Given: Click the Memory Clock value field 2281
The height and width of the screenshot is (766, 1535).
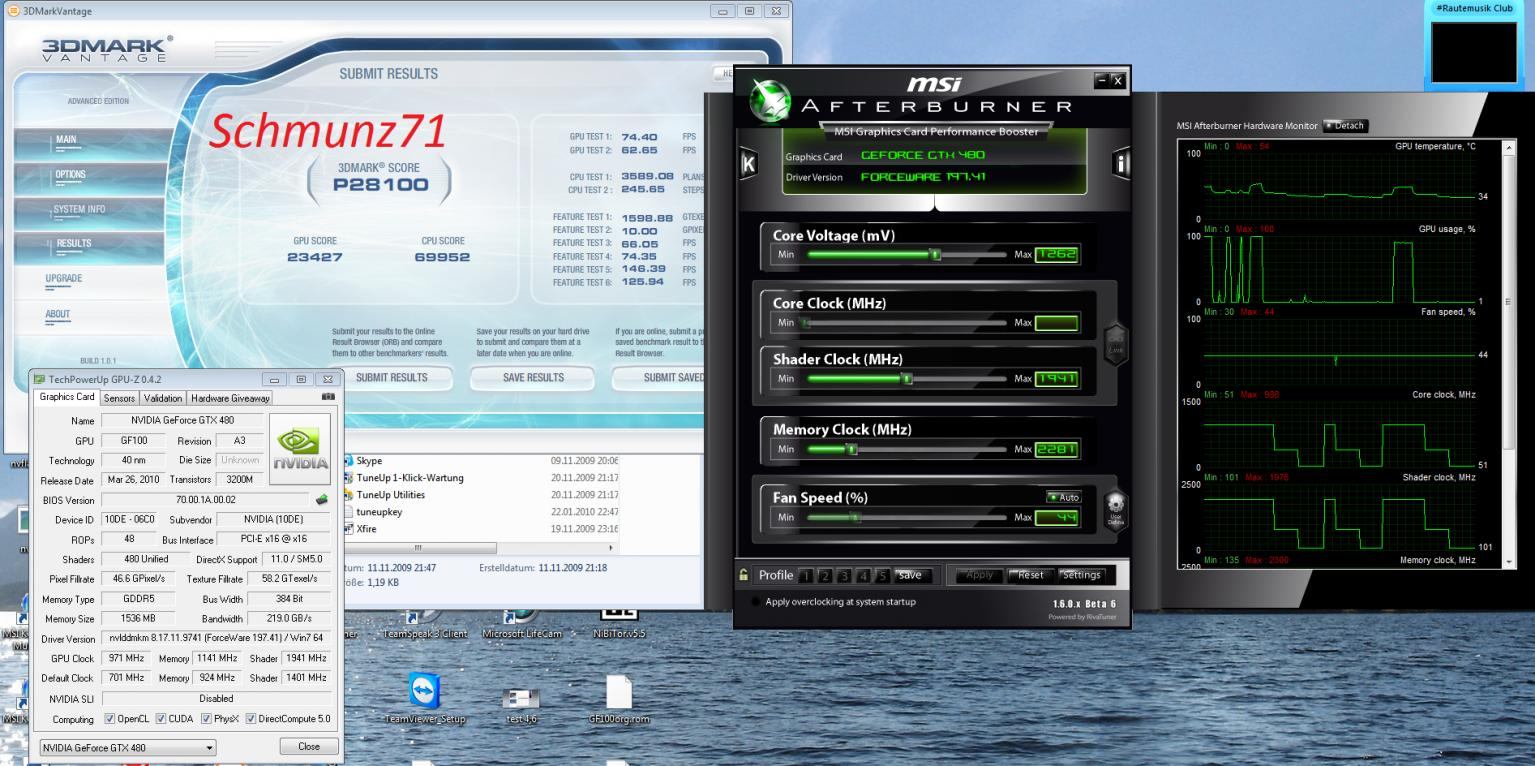Looking at the screenshot, I should pos(1057,449).
